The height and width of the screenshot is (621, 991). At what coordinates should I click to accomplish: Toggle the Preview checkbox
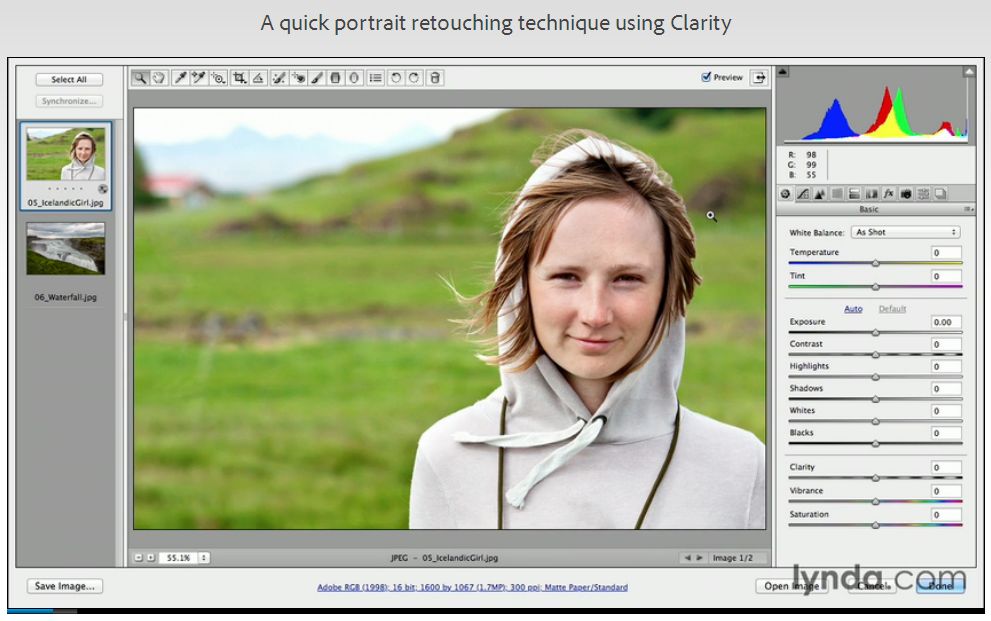(706, 77)
